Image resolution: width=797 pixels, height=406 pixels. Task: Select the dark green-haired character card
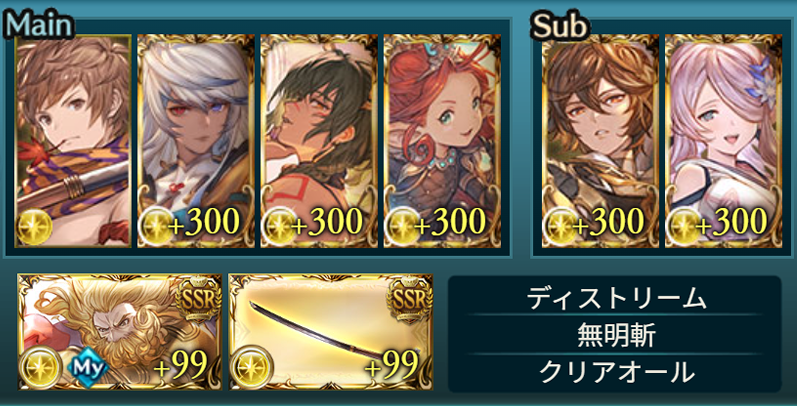point(319,141)
